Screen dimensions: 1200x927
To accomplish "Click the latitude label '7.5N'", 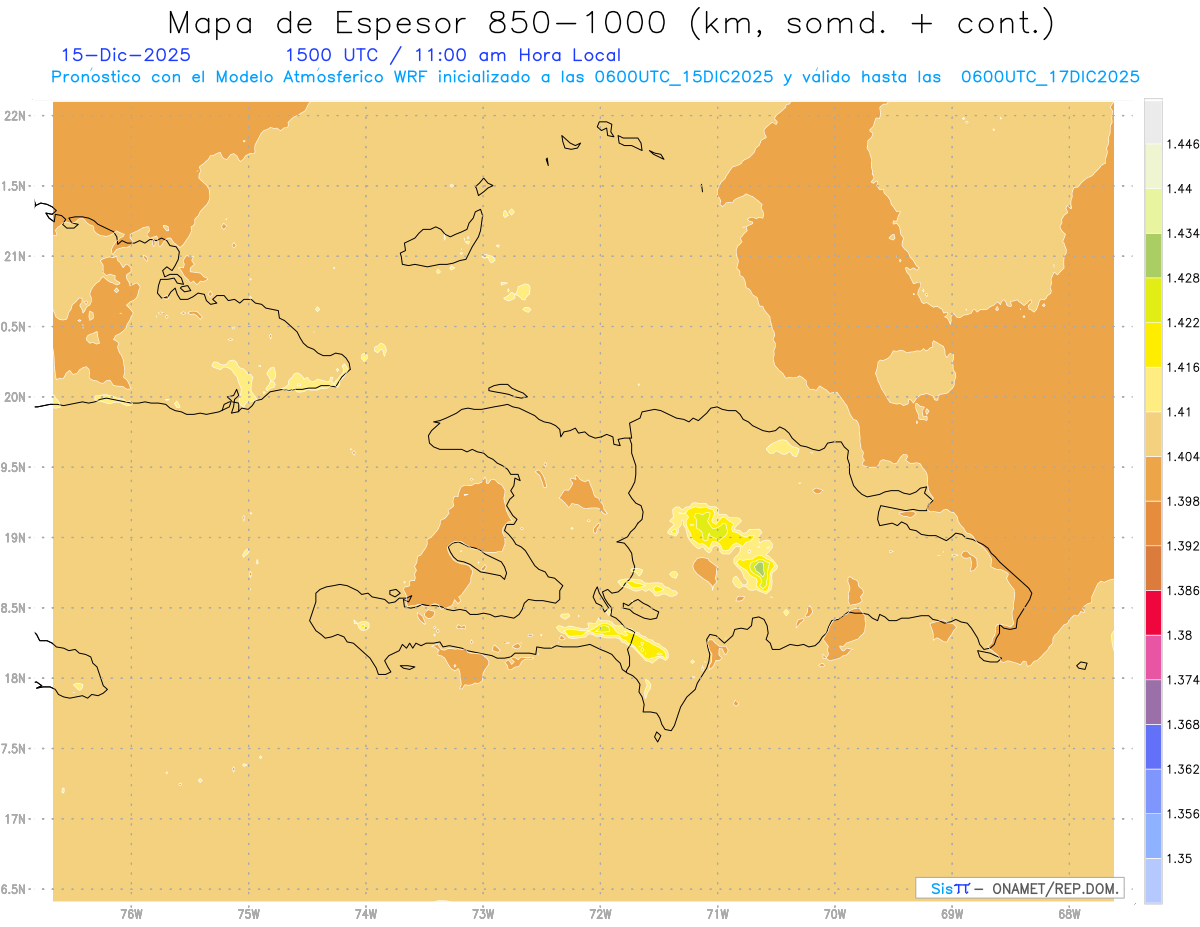I will click(x=14, y=749).
